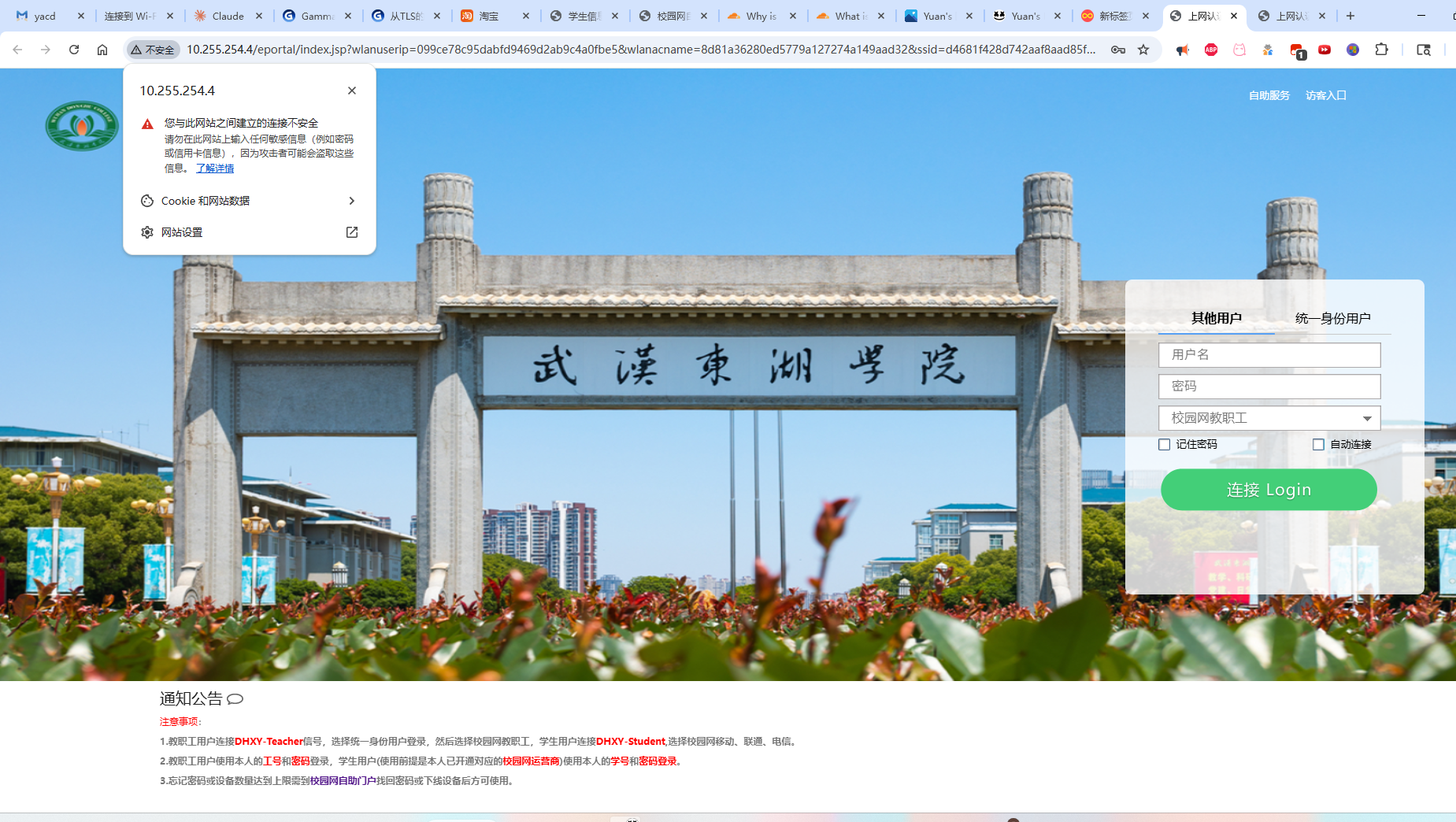The width and height of the screenshot is (1456, 822).
Task: Enable the 自动连接 checkbox
Action: click(x=1318, y=445)
